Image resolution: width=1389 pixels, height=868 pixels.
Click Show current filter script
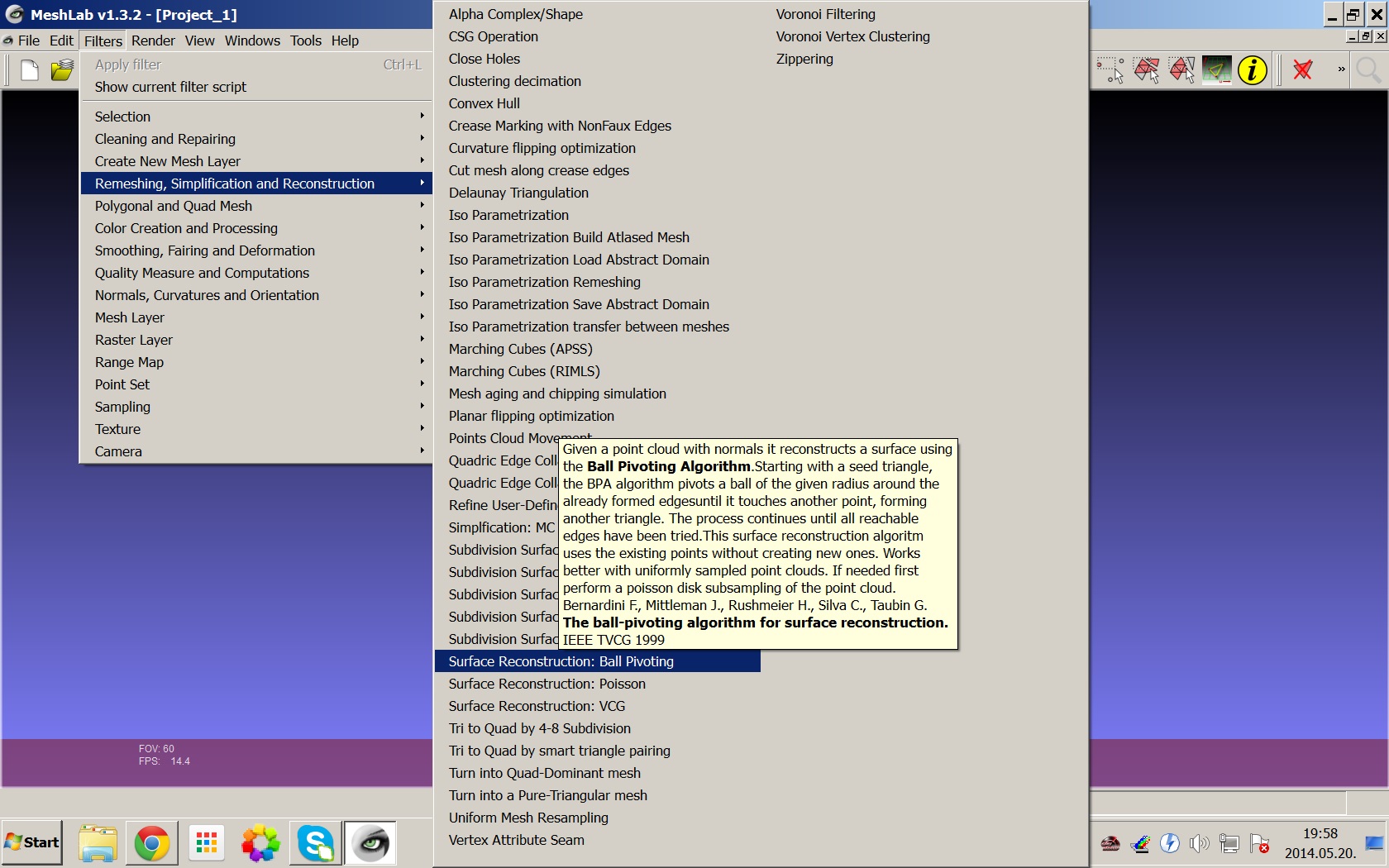(256, 87)
